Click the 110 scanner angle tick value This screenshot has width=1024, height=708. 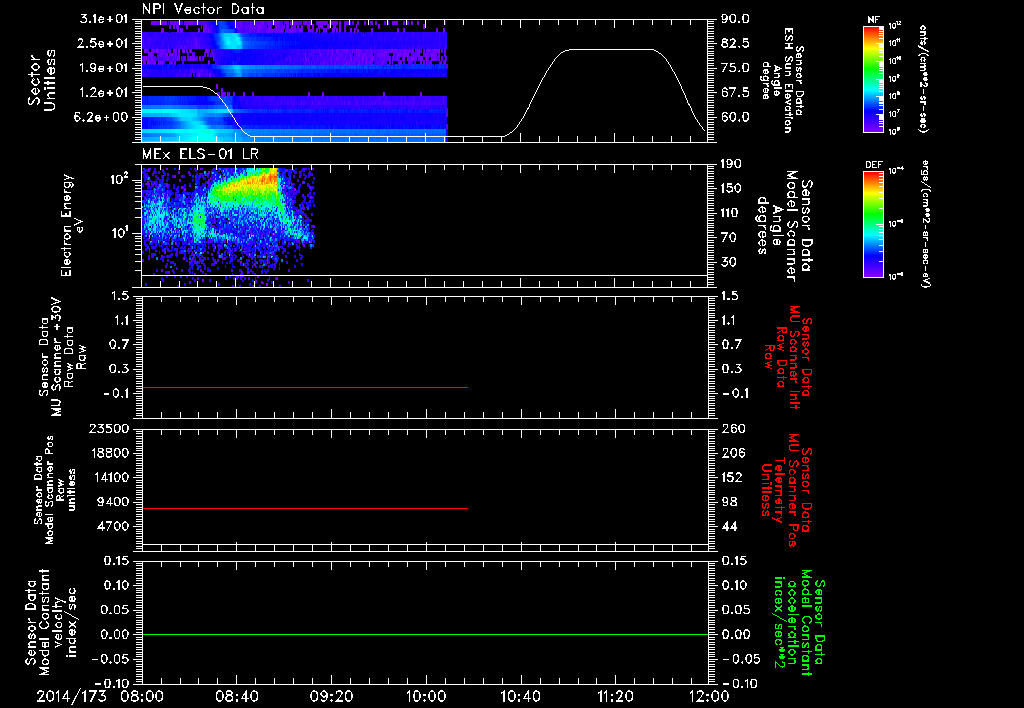click(732, 213)
